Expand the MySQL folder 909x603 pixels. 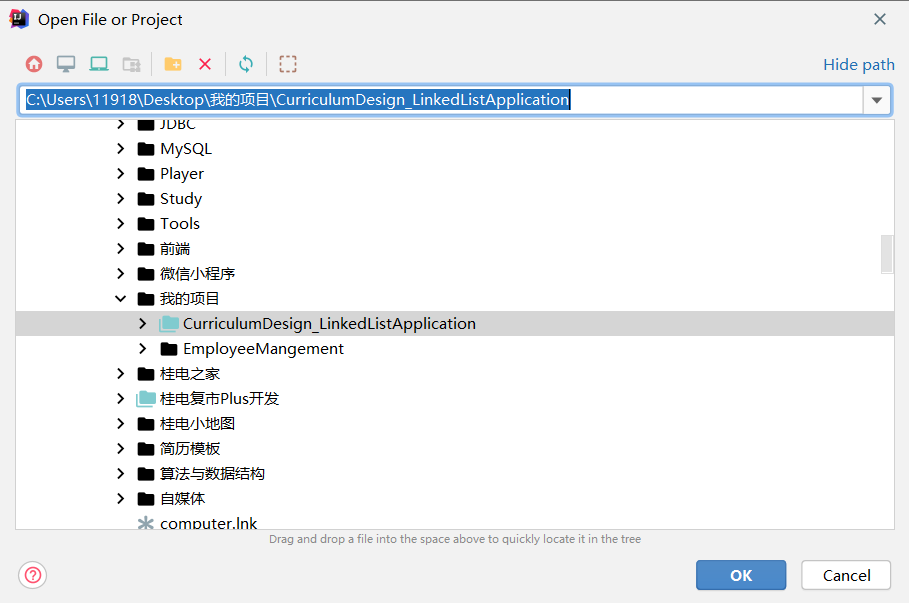[121, 149]
